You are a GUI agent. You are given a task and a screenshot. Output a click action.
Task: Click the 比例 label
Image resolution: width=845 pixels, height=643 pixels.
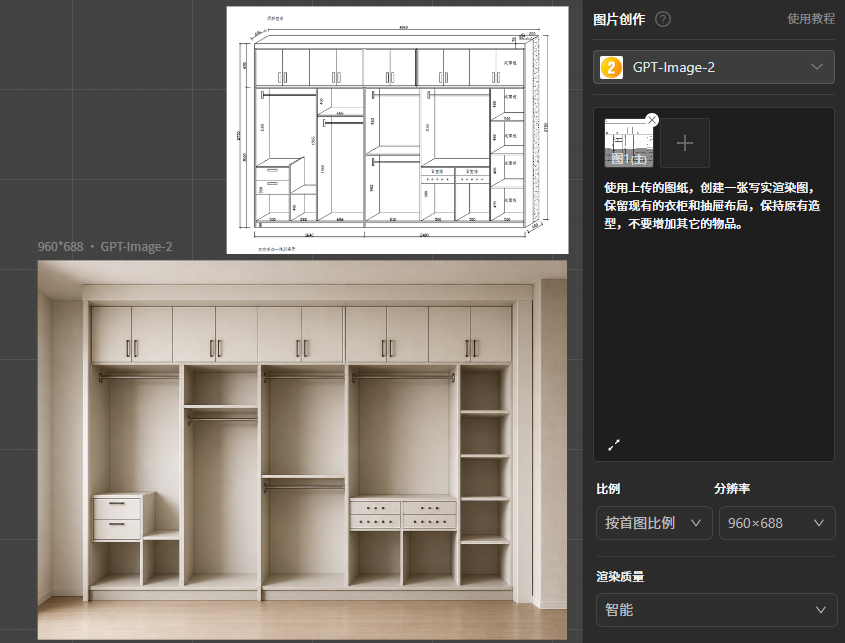point(608,489)
